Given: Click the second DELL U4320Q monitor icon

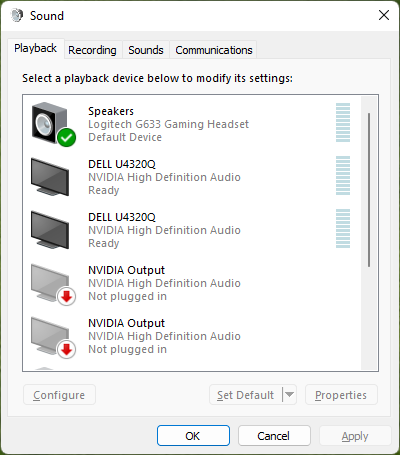Looking at the screenshot, I should (50, 230).
